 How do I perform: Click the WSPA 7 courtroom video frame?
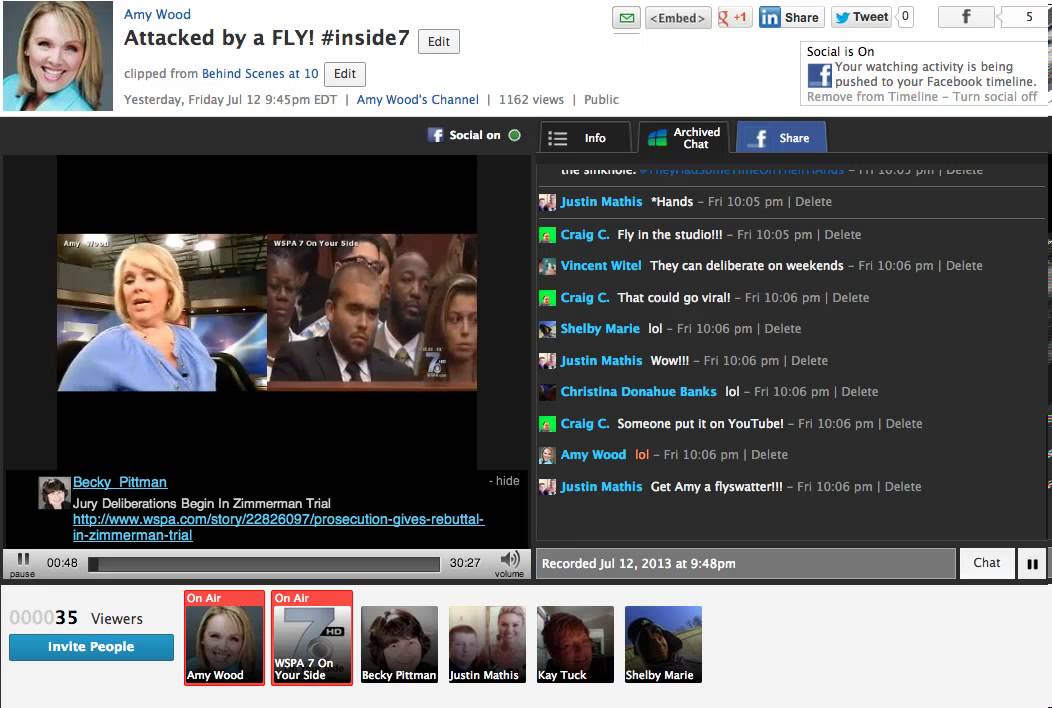coord(372,312)
